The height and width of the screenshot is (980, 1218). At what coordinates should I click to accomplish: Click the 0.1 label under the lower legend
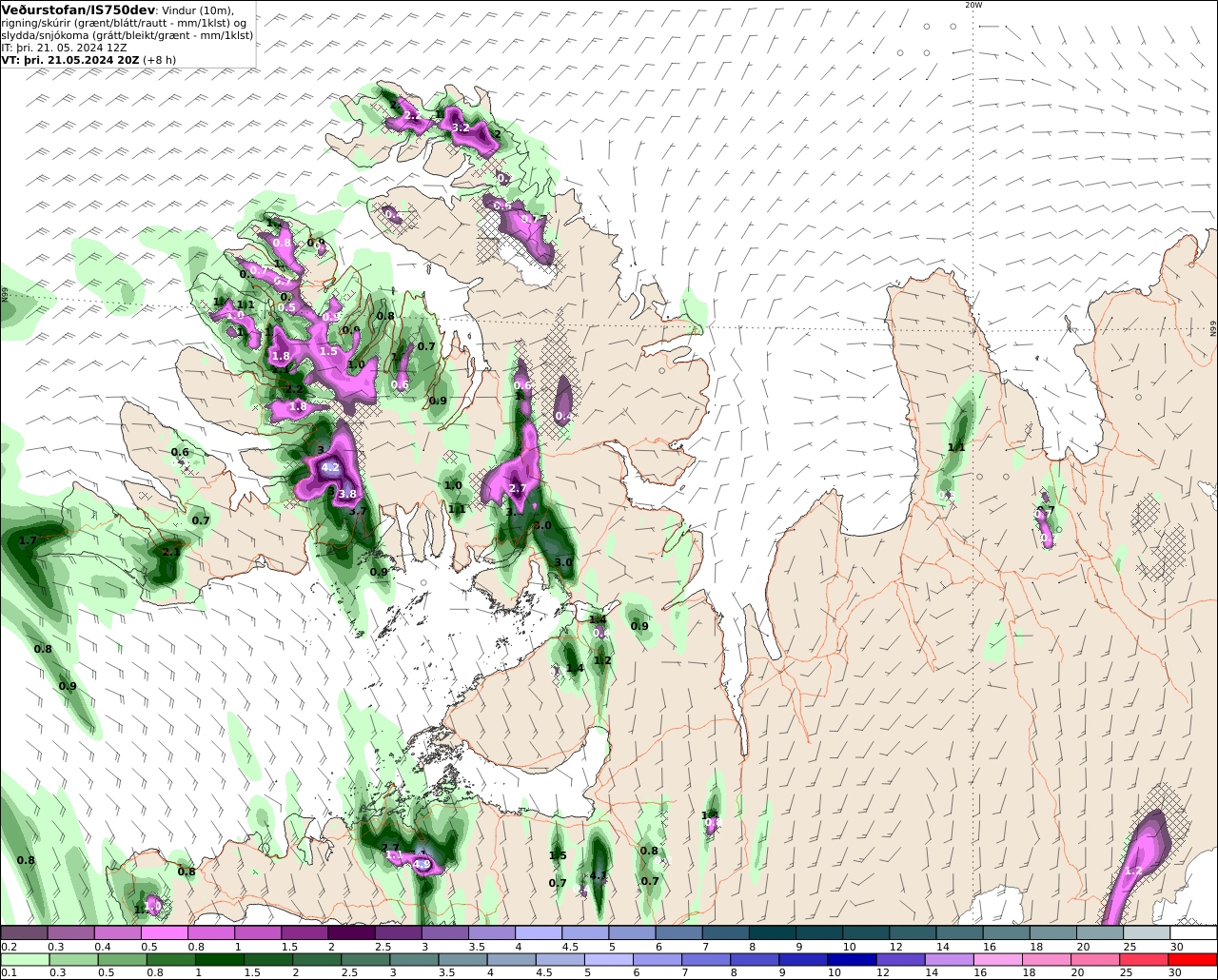9,973
